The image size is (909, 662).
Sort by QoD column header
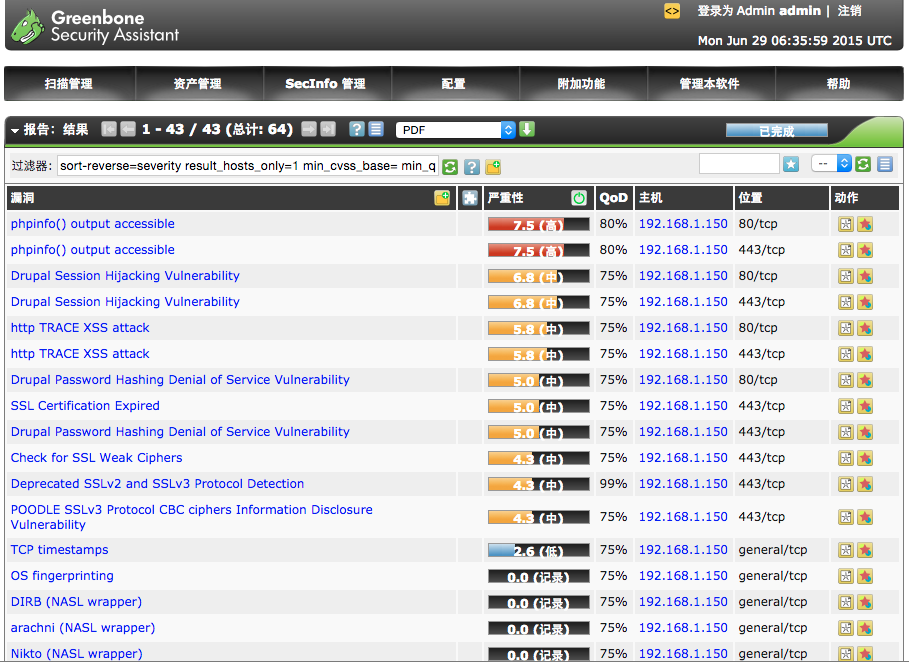tap(613, 198)
